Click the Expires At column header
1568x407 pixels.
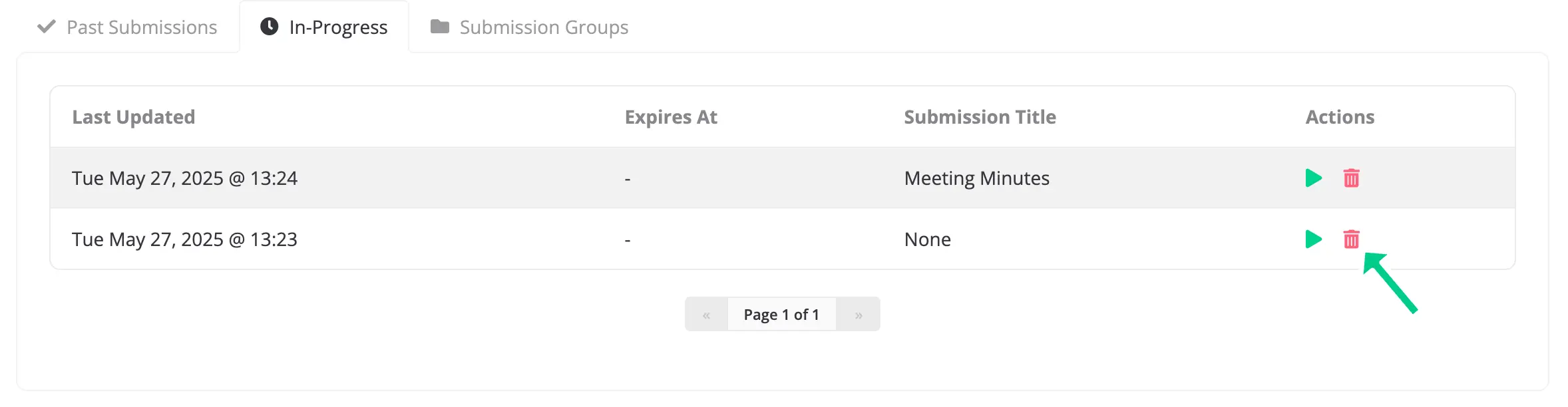671,117
